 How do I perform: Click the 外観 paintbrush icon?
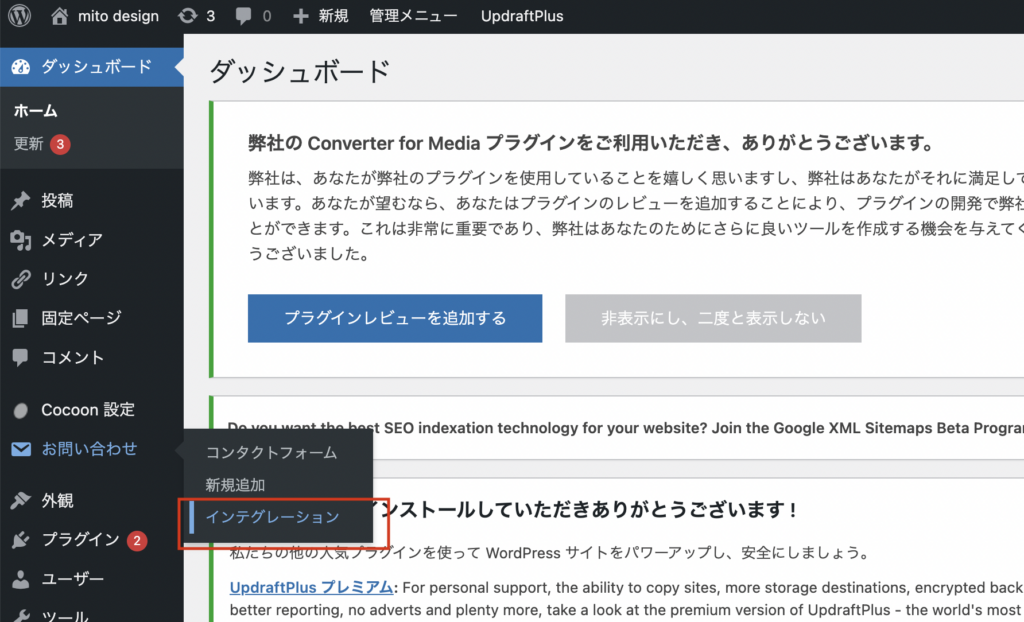point(21,501)
